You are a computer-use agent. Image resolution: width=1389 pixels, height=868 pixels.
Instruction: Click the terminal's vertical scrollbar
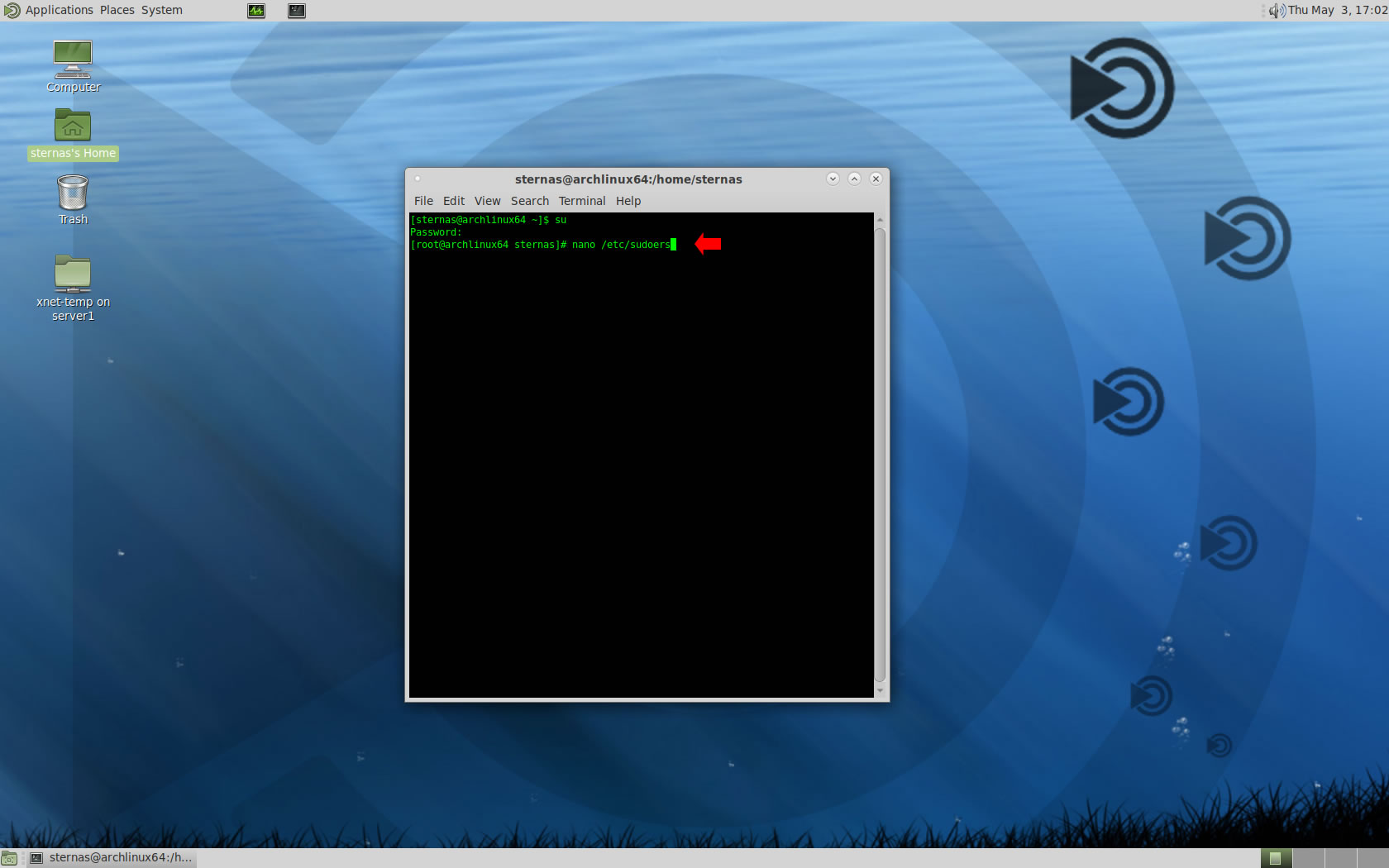click(x=880, y=455)
